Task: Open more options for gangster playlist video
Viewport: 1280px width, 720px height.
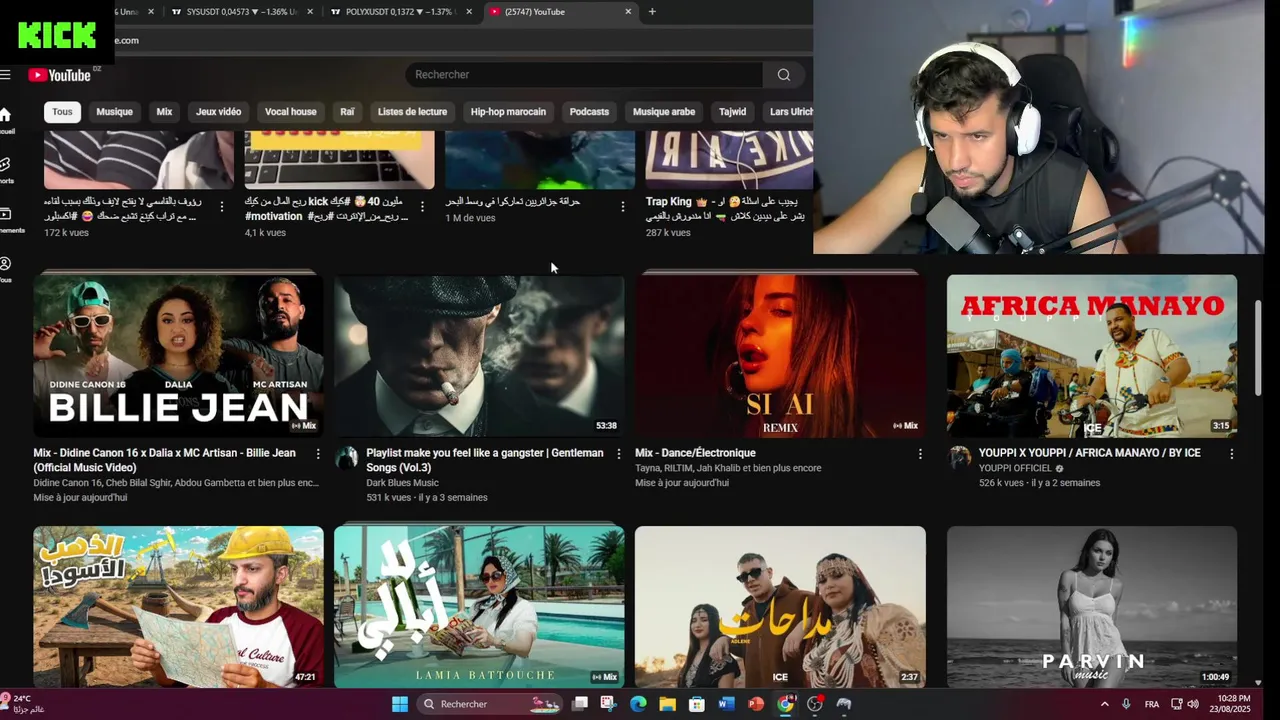Action: coord(619,454)
